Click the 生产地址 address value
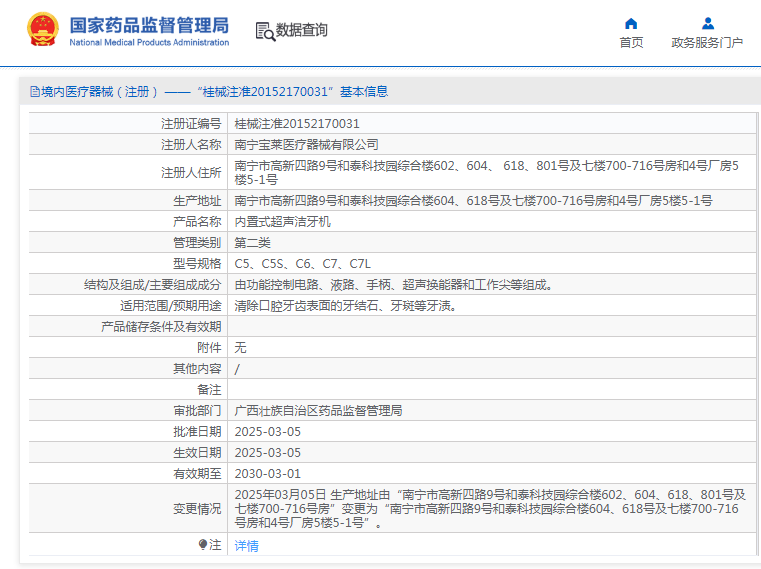Viewport: 761px width, 569px height. pyautogui.click(x=473, y=201)
